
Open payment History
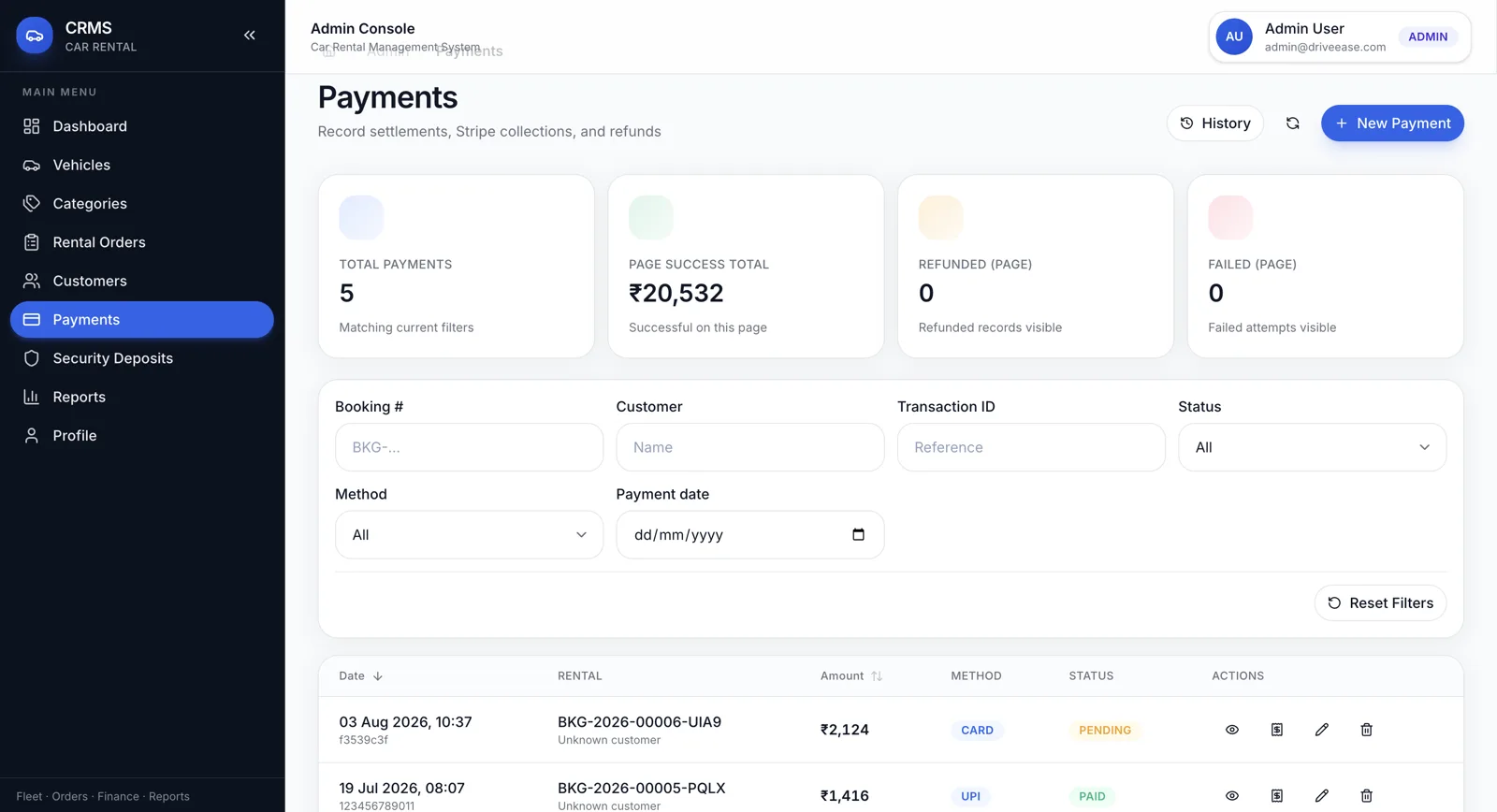[1214, 123]
